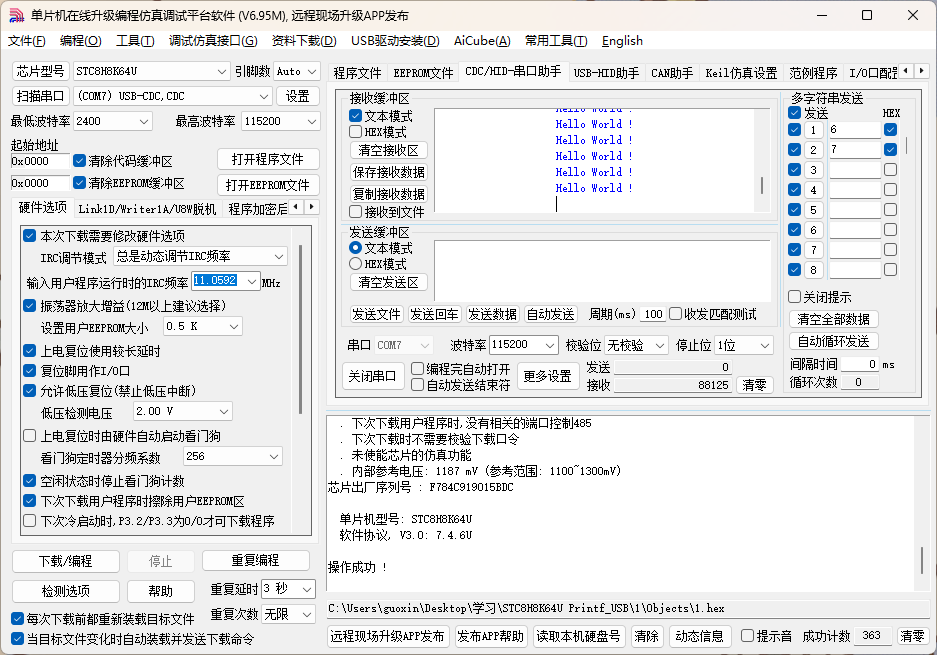Expand the 最低波特率 2400 dropdown
This screenshot has height=655, width=937.
[x=144, y=121]
